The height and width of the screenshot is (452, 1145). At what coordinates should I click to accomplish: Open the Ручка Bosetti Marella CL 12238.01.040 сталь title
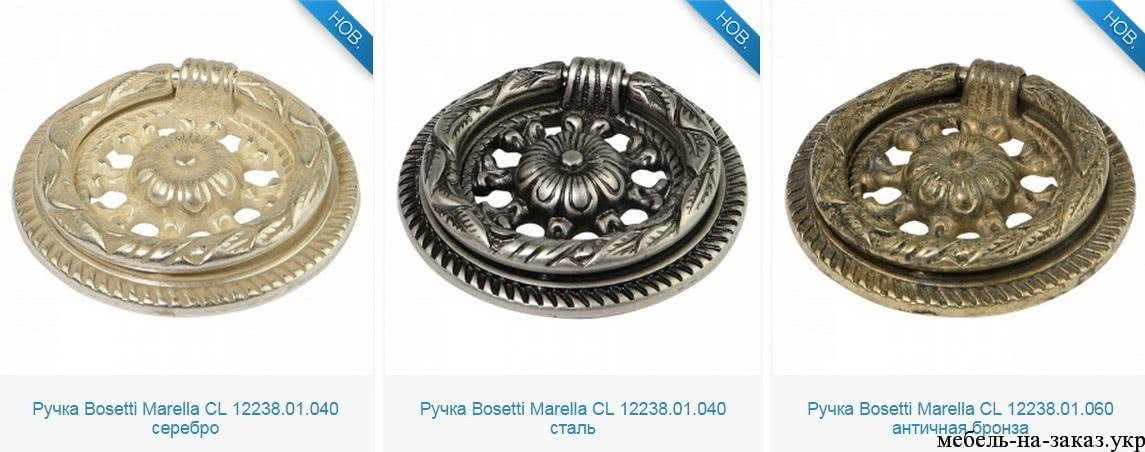coord(572,418)
